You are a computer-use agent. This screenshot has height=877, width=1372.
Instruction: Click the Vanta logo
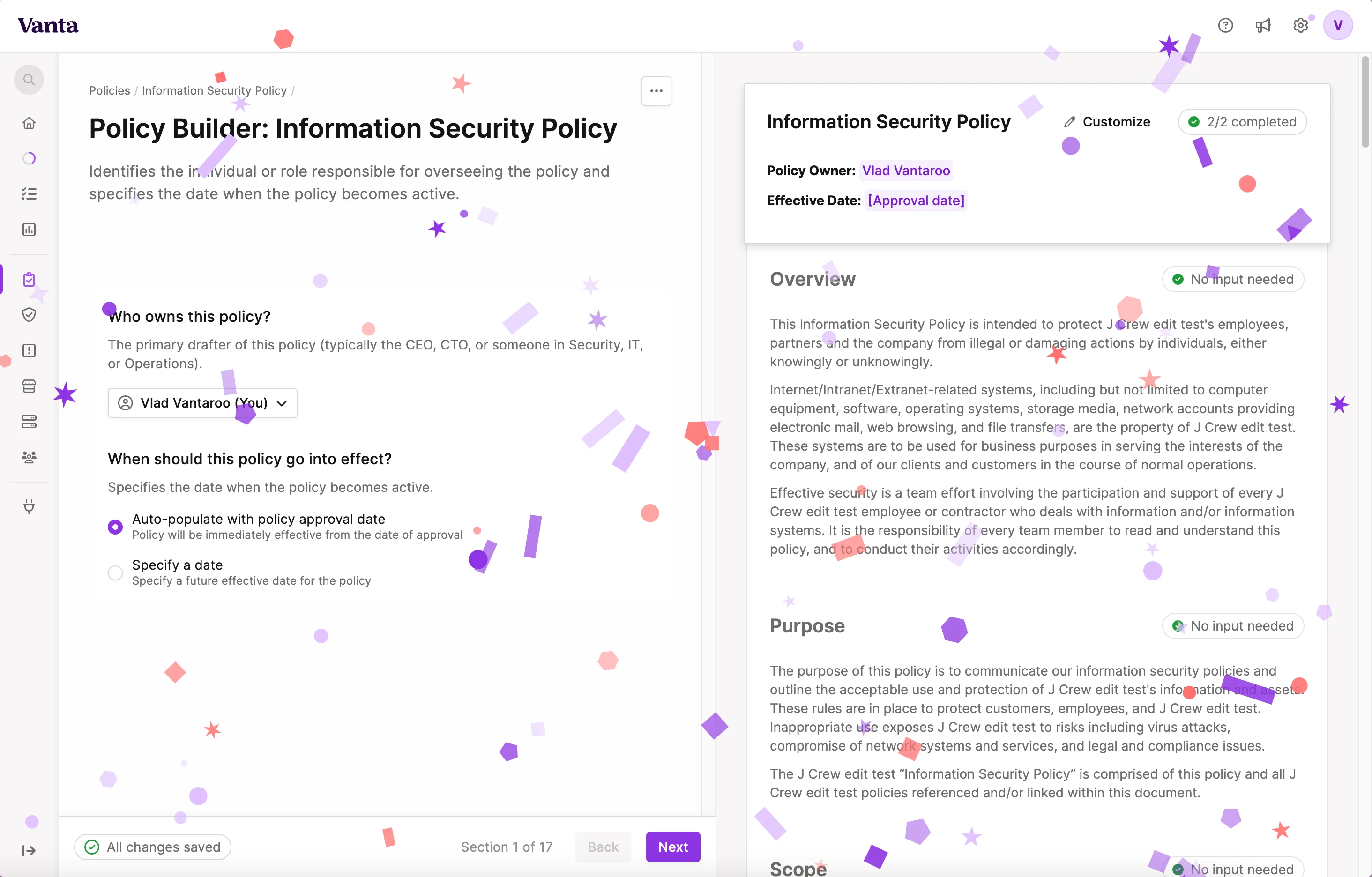[x=48, y=26]
